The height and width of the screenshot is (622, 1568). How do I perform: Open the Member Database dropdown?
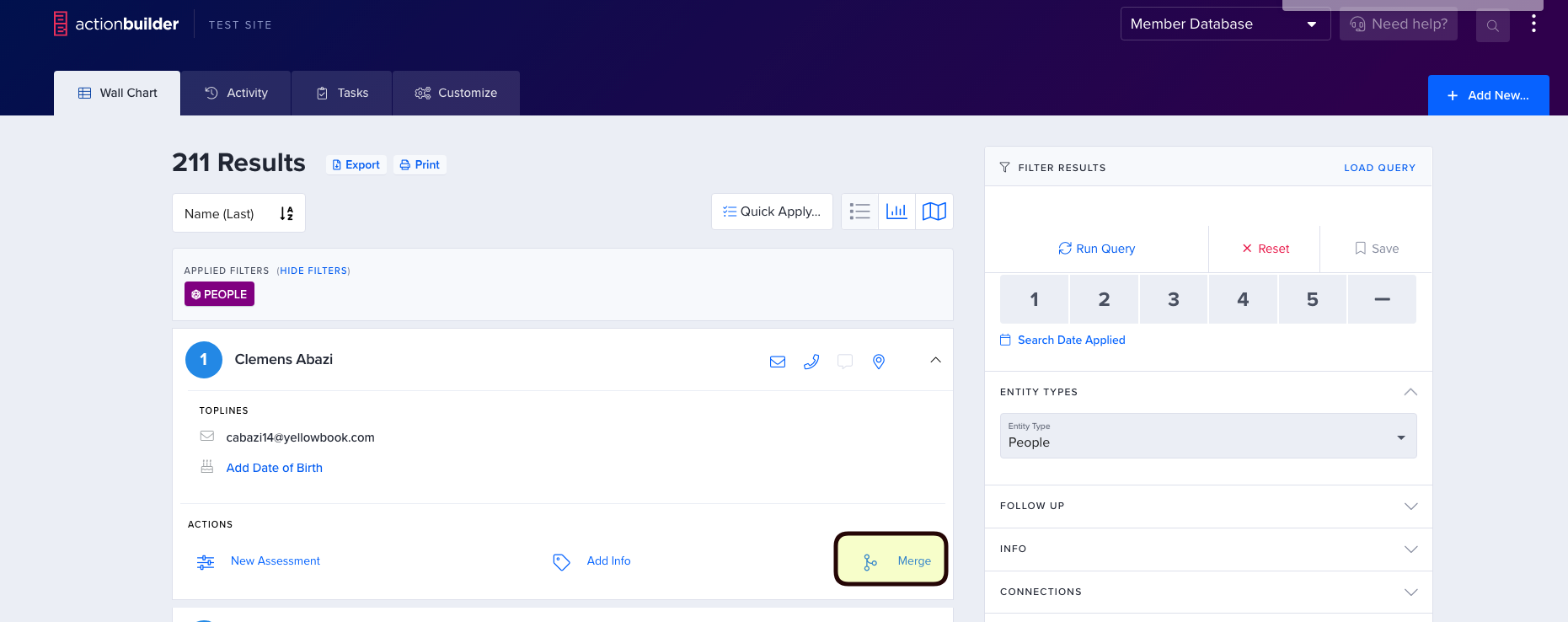1225,24
